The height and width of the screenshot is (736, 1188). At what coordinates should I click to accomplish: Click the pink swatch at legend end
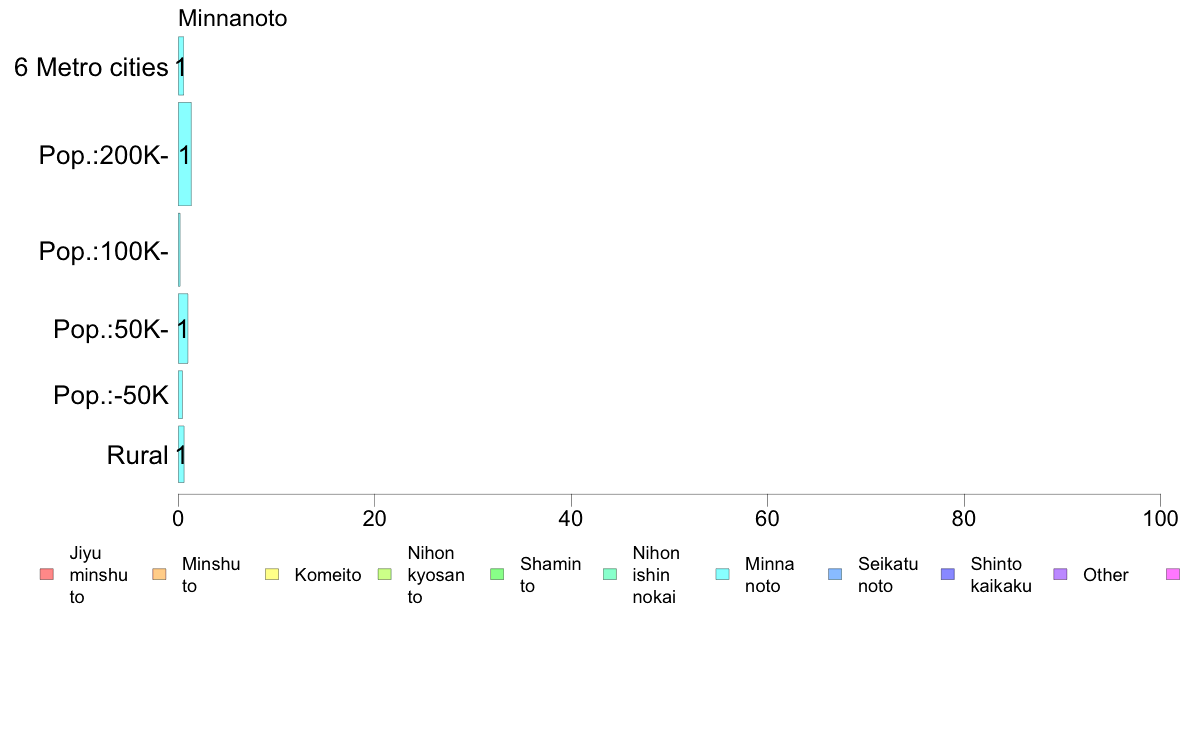point(1173,575)
